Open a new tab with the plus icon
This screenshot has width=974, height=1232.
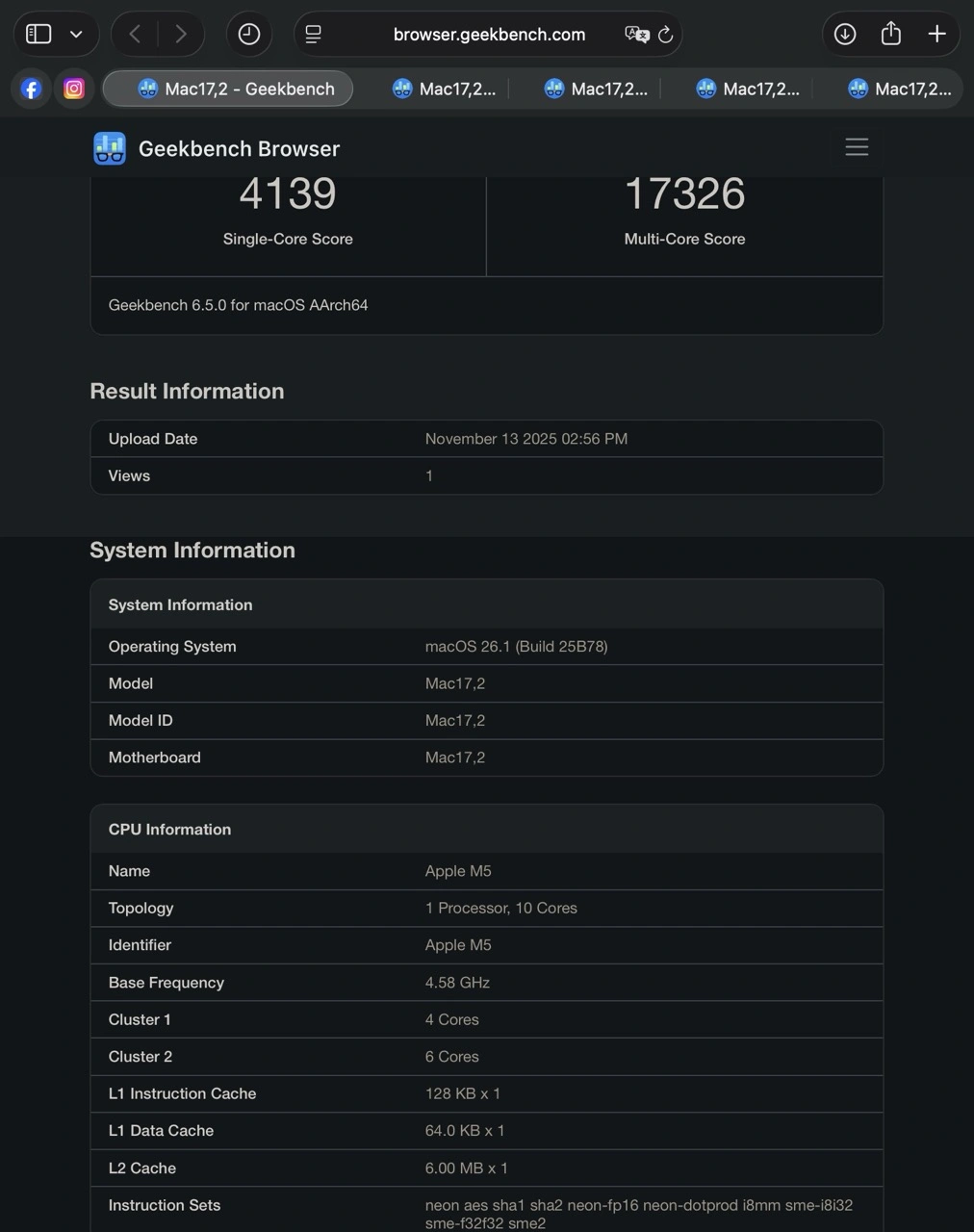(x=936, y=34)
